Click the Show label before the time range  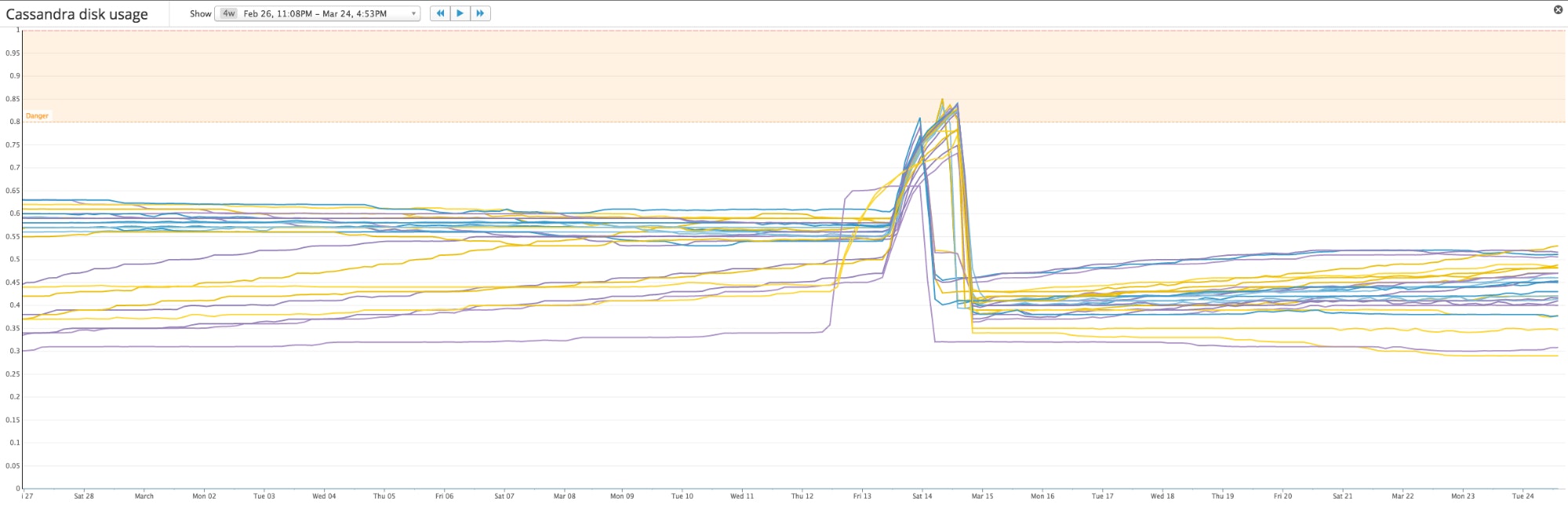pyautogui.click(x=200, y=13)
